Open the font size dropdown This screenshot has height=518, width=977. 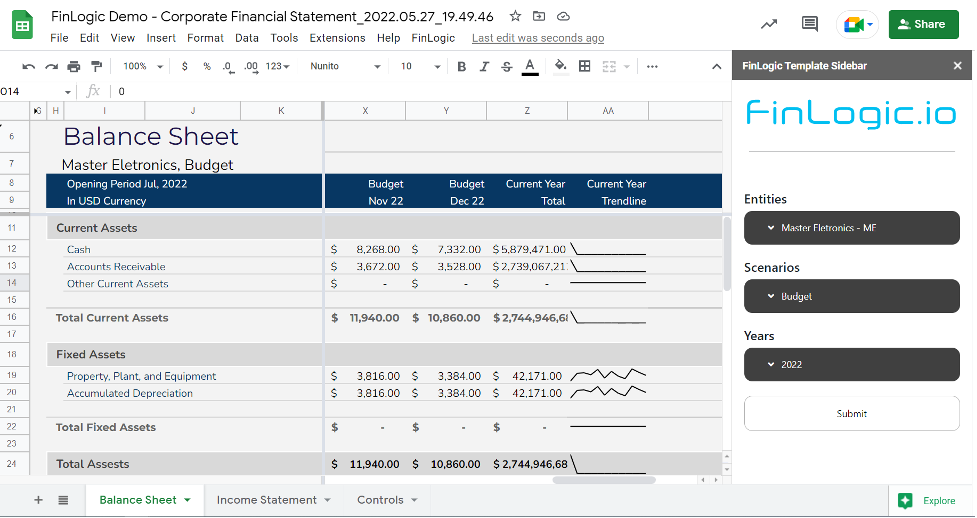[x=421, y=66]
